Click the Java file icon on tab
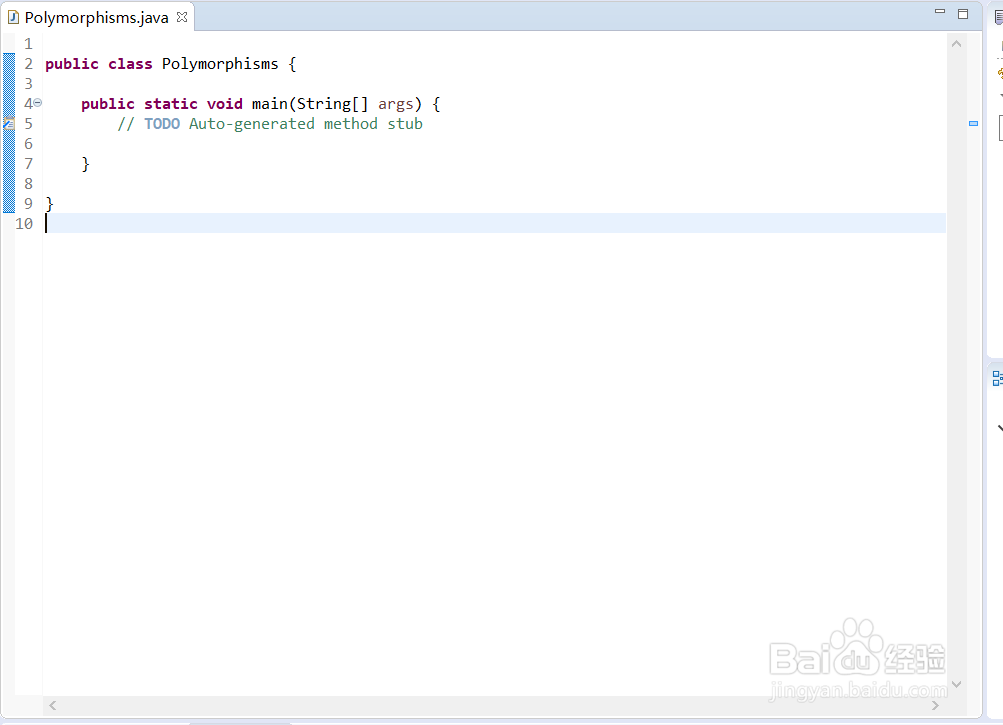Viewport: 1003px width, 725px height. [13, 17]
